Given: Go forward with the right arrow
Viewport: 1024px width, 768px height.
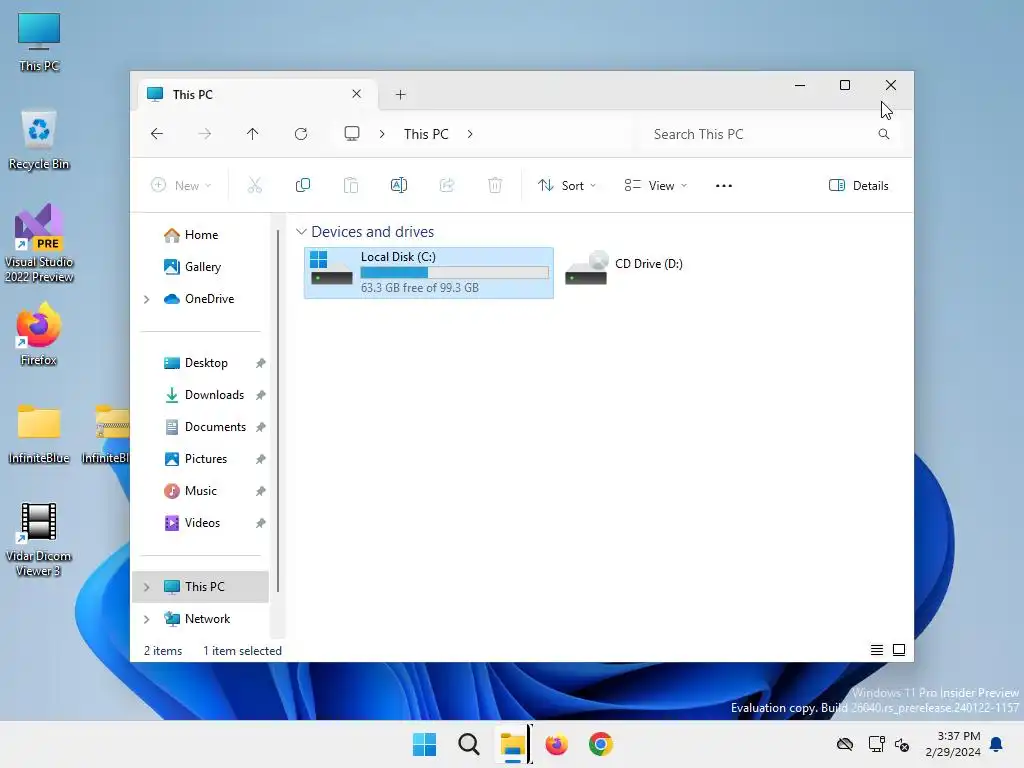Looking at the screenshot, I should click(x=204, y=134).
